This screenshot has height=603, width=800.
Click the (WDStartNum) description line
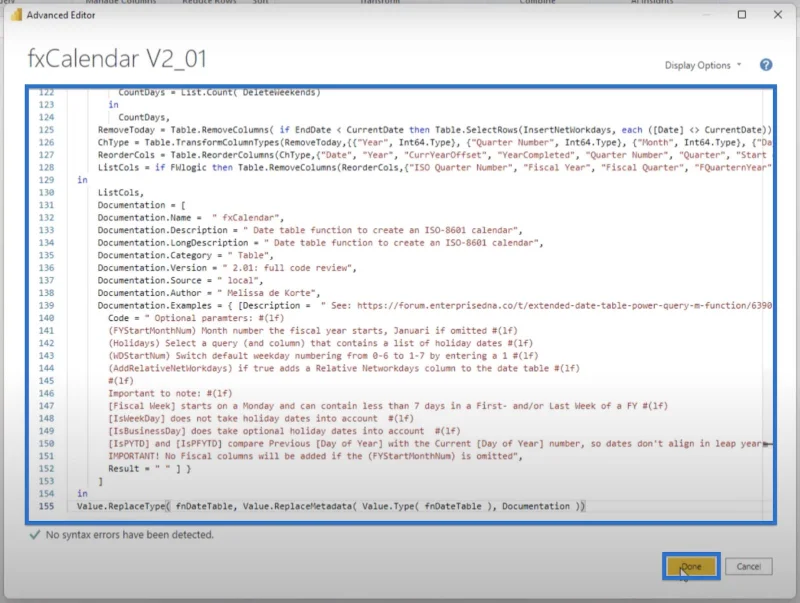click(322, 356)
